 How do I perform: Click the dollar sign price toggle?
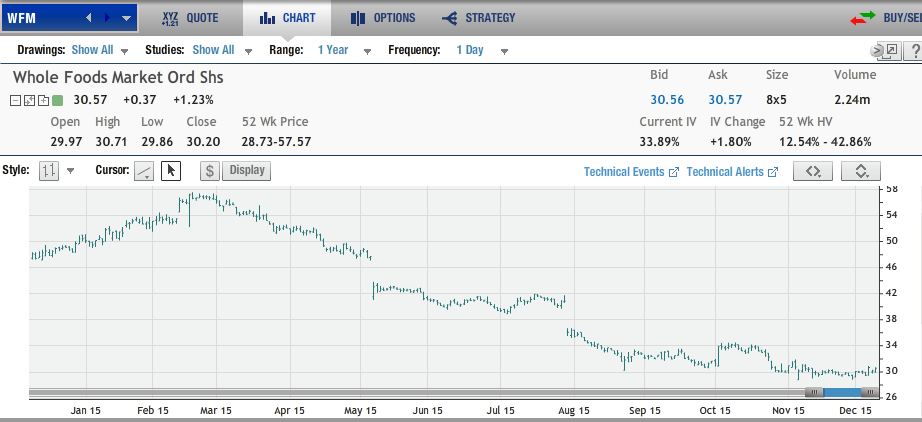210,171
